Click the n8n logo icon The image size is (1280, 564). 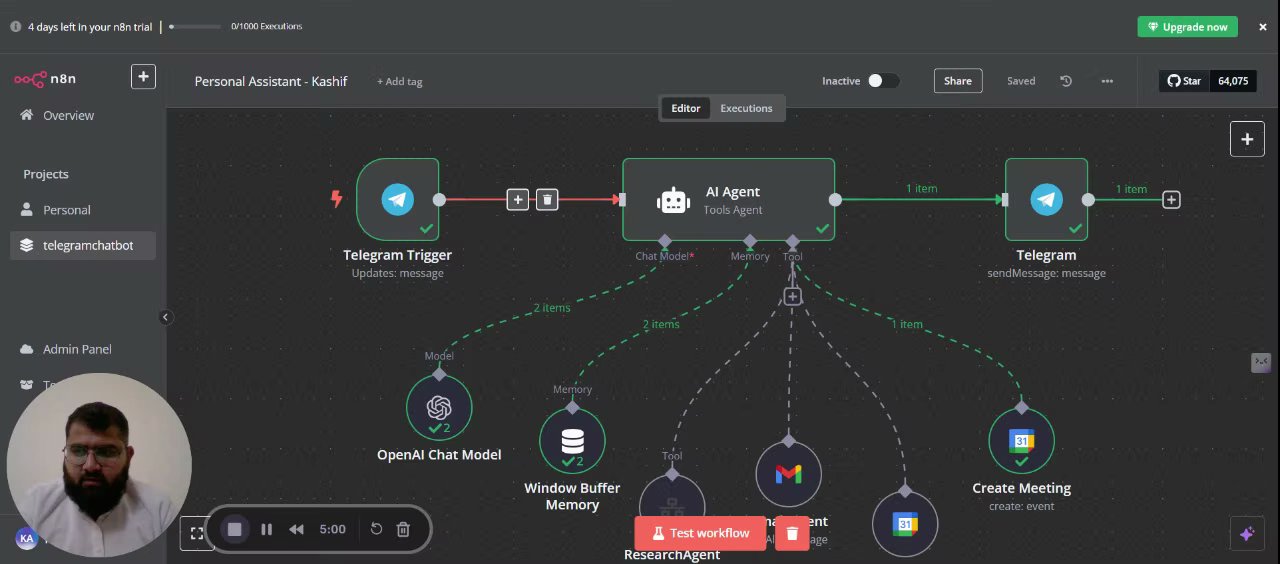point(30,79)
